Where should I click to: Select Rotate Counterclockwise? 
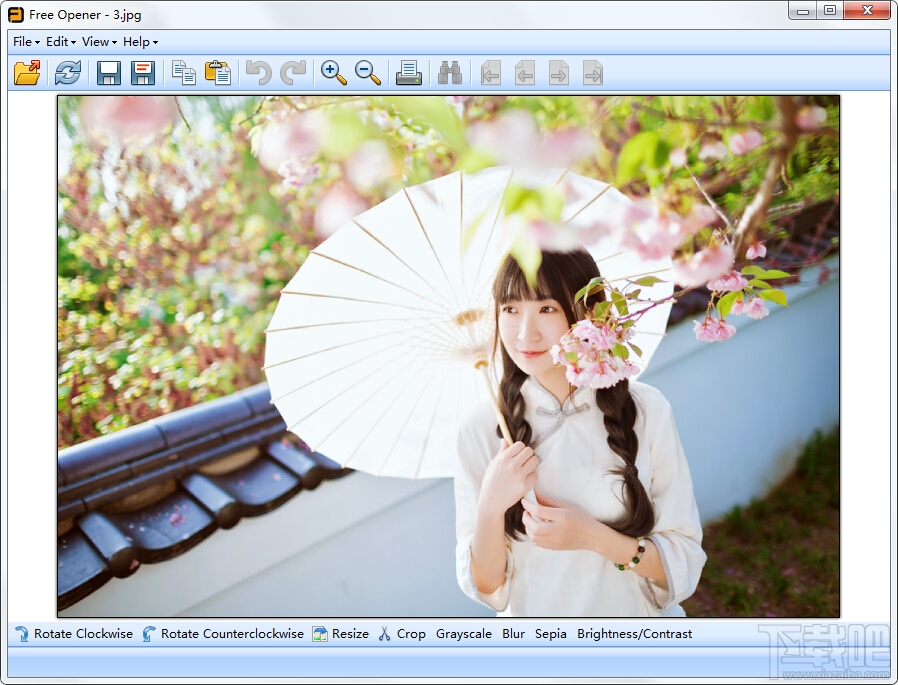(x=223, y=634)
